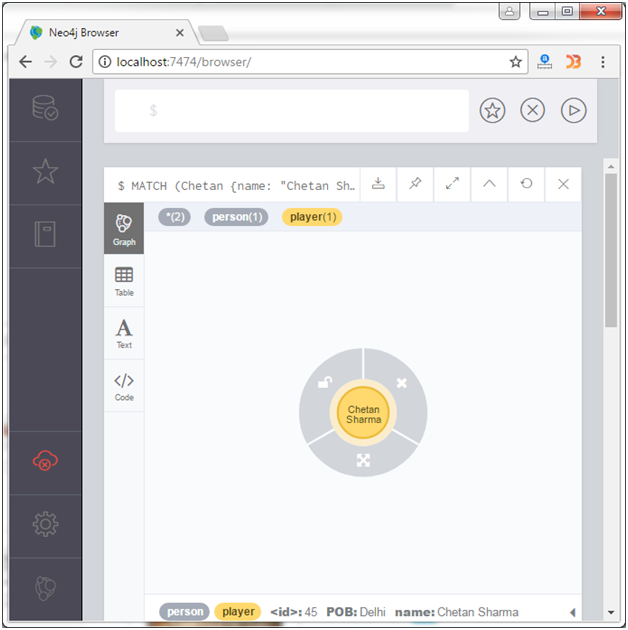Click the blue extension icon beside the address bar

(x=544, y=62)
